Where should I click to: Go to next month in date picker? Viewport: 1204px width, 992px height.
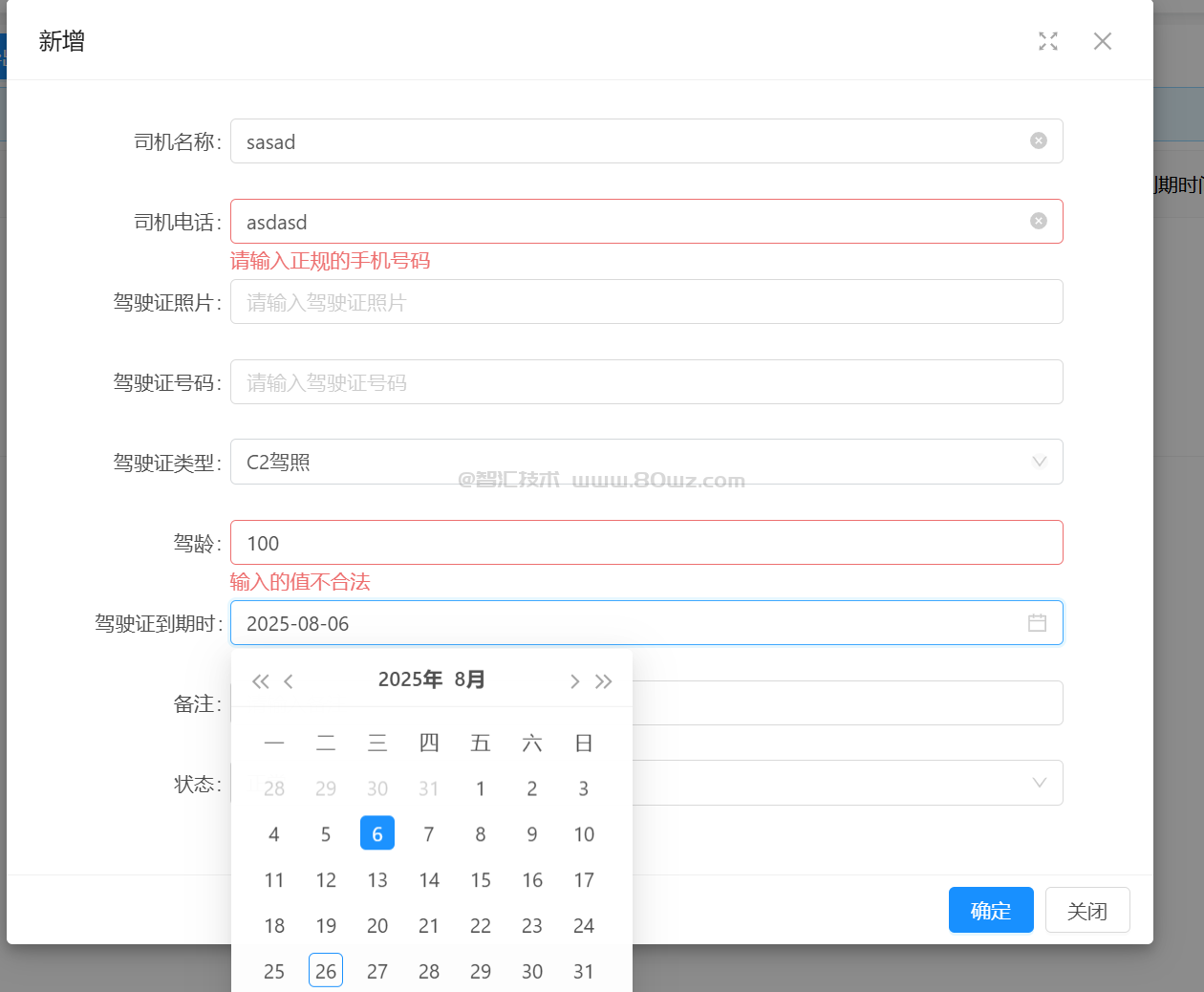click(574, 681)
